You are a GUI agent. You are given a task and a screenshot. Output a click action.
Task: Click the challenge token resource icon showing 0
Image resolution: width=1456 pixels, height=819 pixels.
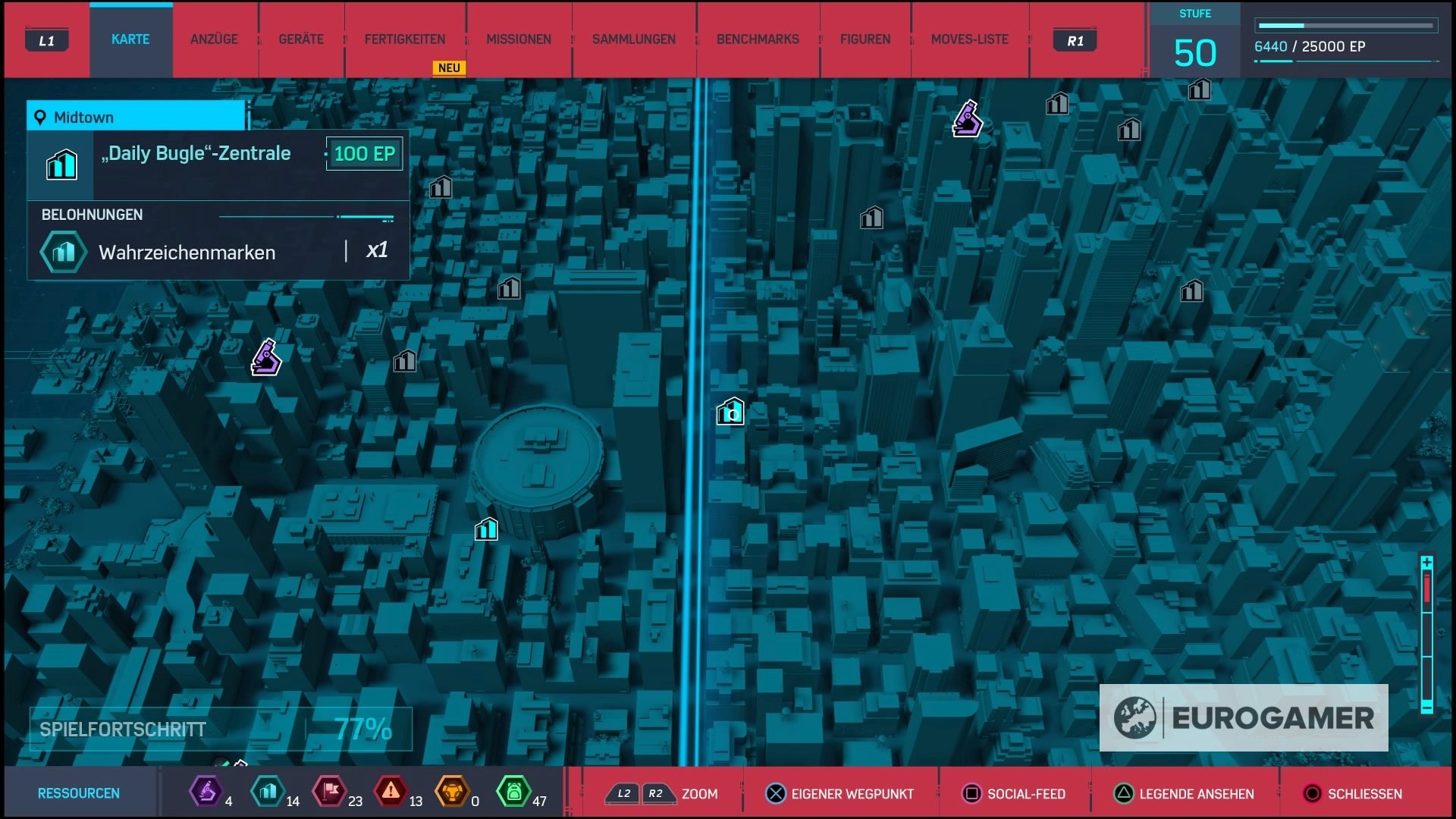(451, 792)
